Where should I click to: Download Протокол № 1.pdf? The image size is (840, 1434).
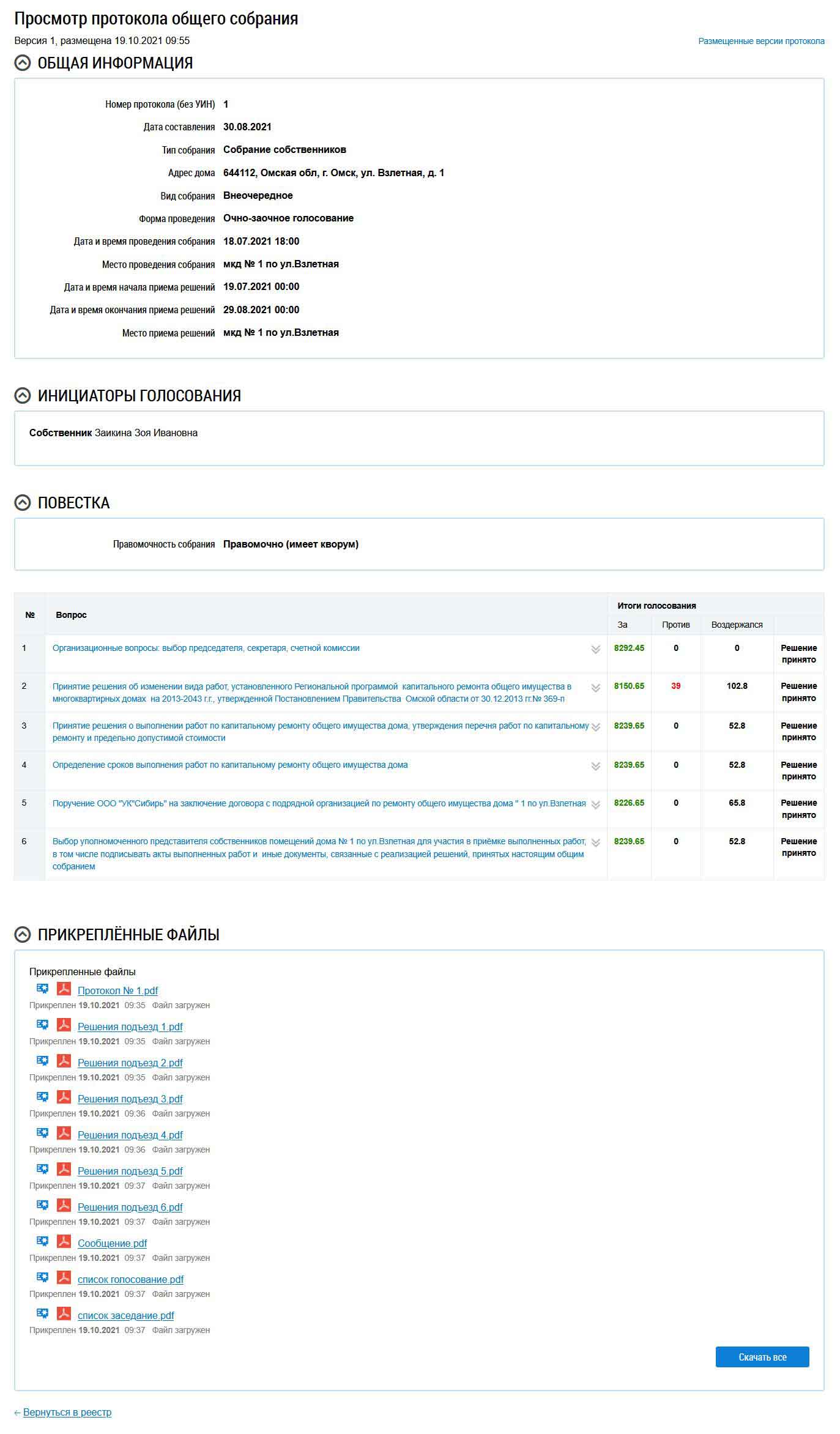tap(117, 990)
